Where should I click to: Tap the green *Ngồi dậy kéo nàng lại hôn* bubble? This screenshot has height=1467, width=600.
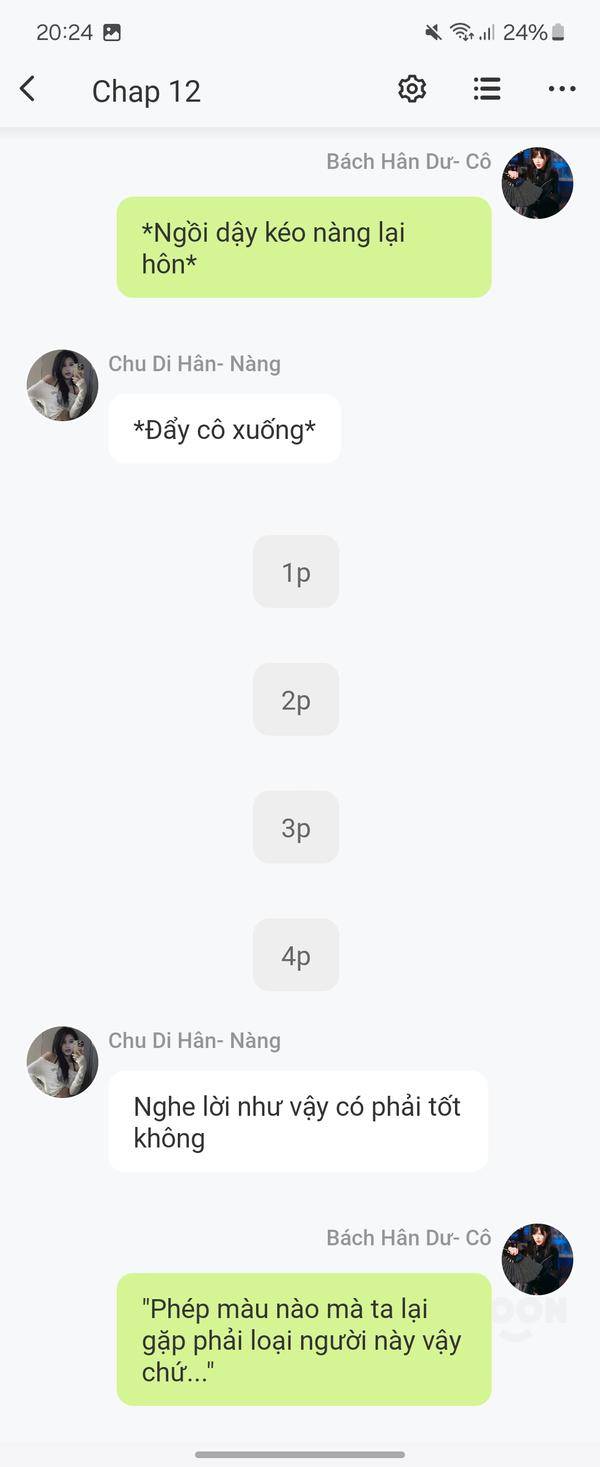click(304, 247)
